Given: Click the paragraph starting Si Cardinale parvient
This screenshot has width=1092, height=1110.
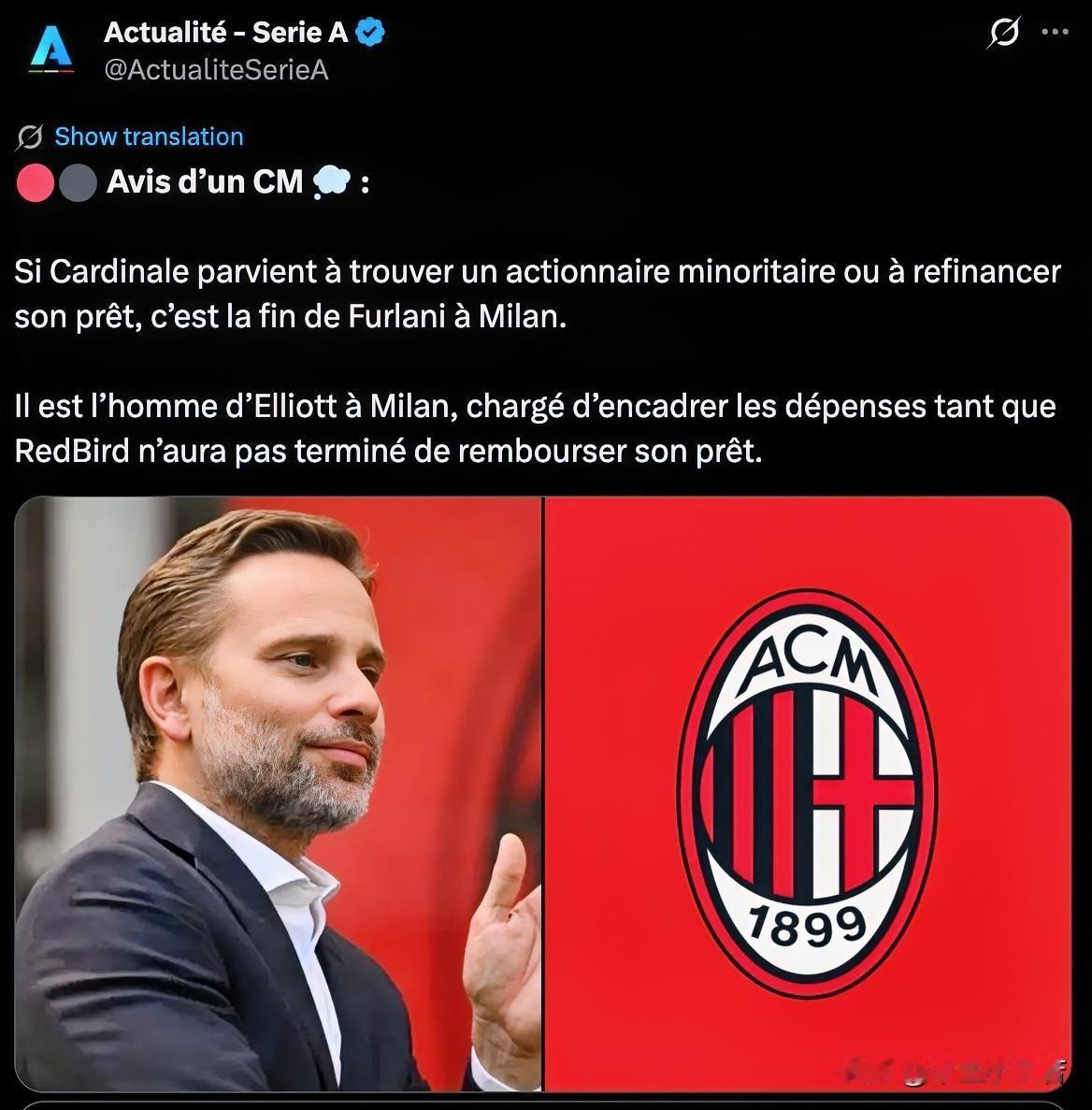Looking at the screenshot, I should 538,294.
